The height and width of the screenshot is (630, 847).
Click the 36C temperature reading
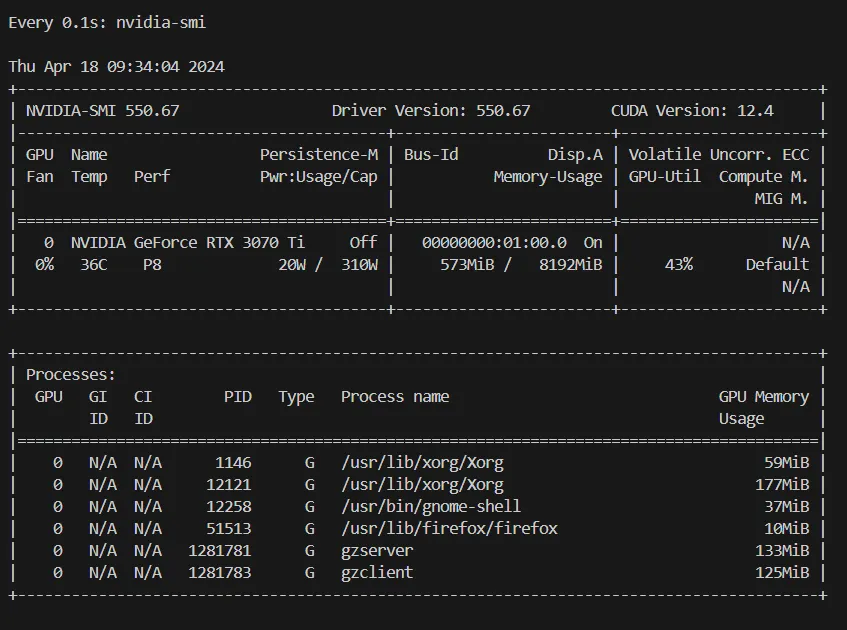(94, 264)
